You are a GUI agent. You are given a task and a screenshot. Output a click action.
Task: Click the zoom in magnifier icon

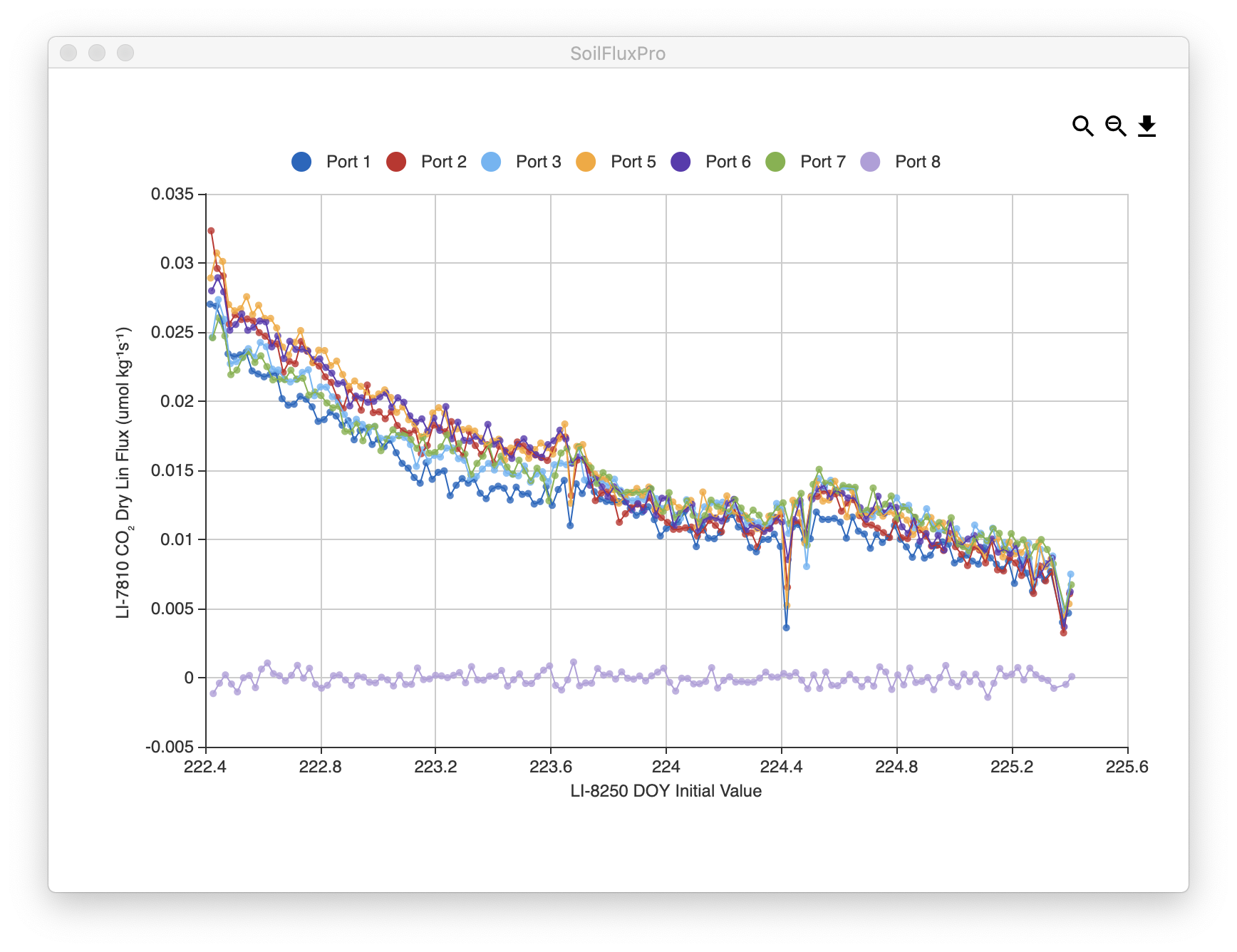pos(1082,126)
